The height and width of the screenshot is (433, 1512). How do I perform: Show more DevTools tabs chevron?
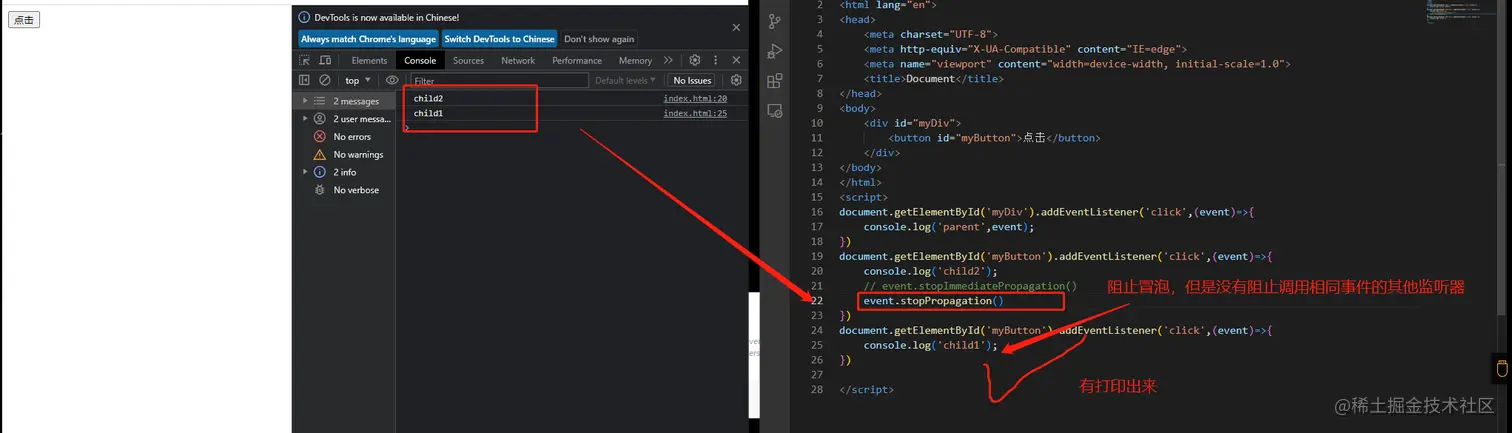point(668,60)
